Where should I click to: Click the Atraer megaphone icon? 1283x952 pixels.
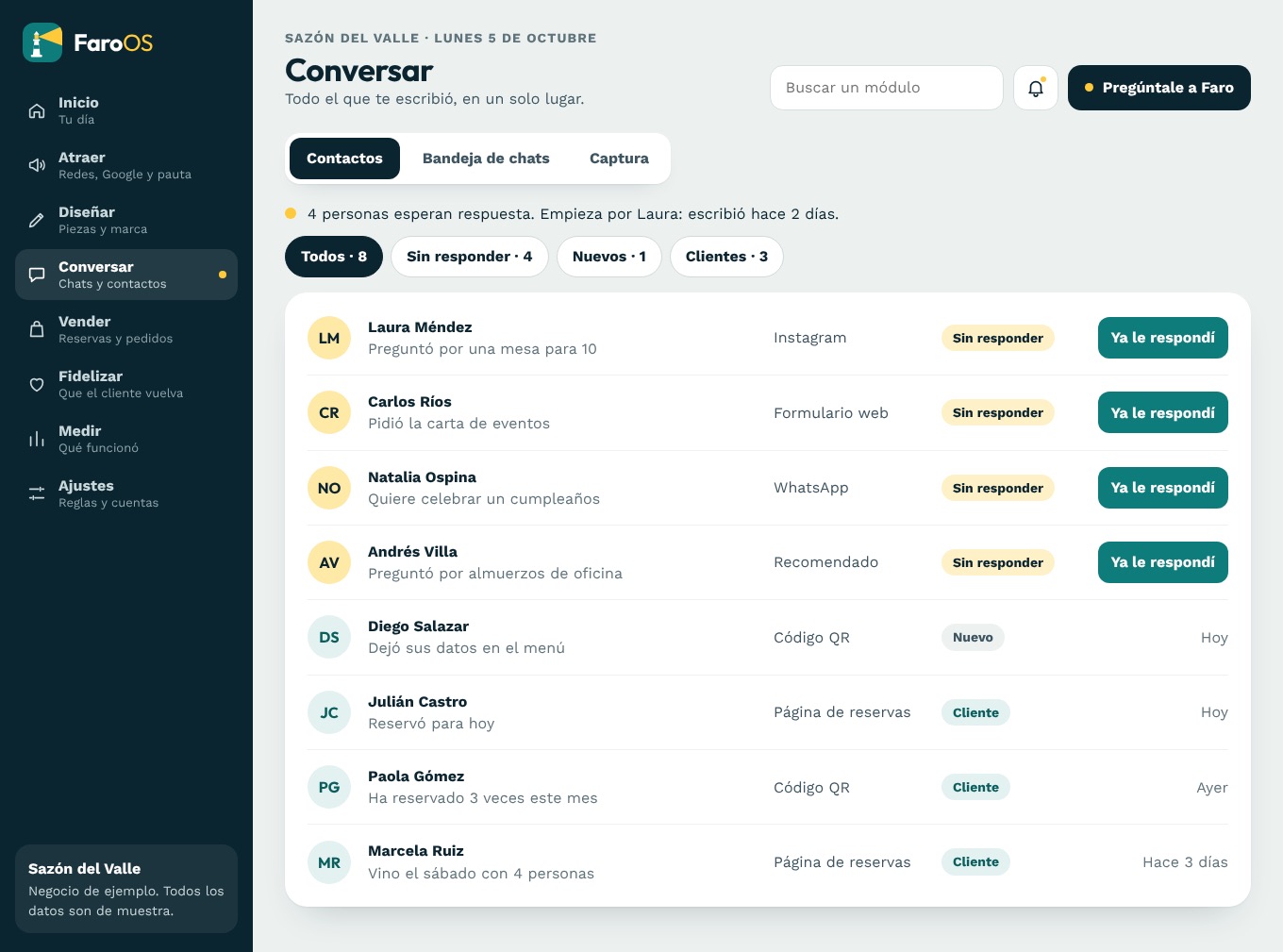tap(37, 165)
